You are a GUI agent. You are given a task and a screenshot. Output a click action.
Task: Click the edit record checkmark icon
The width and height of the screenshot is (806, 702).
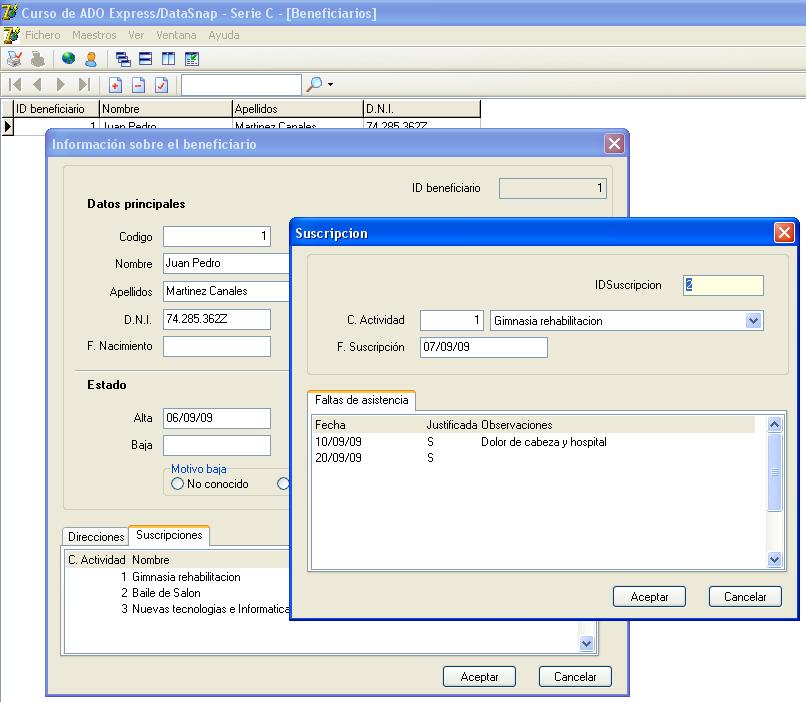pos(162,85)
